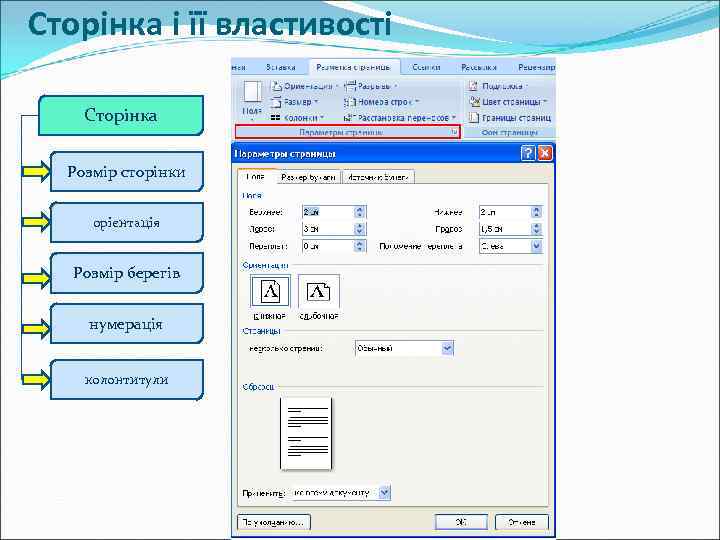Viewport: 720px width, 540px height.
Task: Click the dialog help question mark button
Action: click(x=528, y=153)
